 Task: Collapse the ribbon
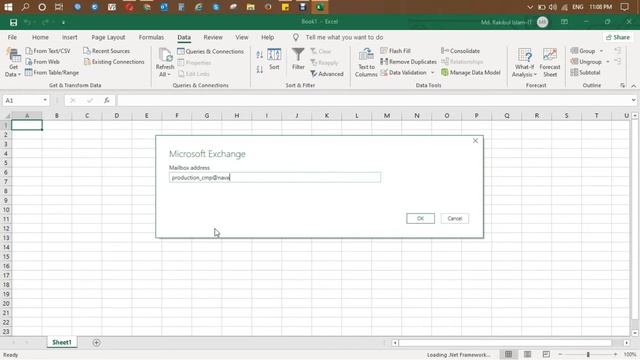(x=633, y=86)
